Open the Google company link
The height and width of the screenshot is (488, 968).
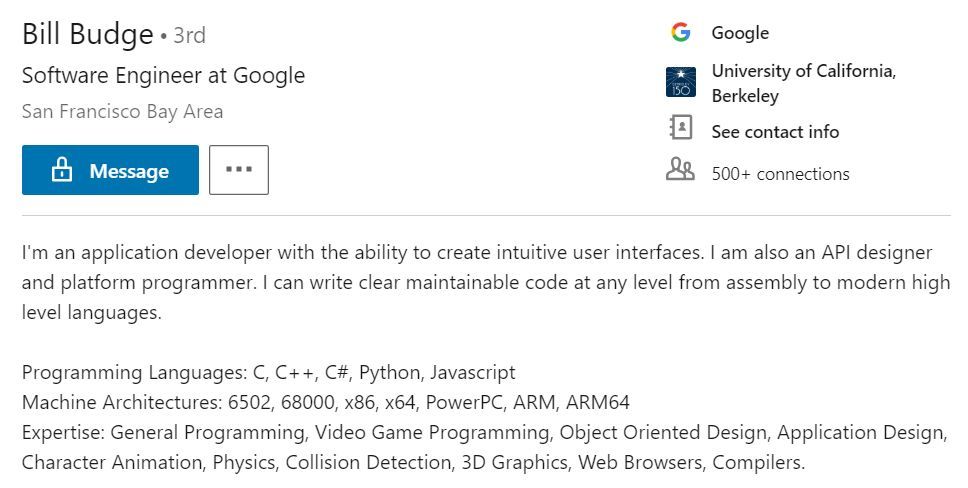pos(740,33)
